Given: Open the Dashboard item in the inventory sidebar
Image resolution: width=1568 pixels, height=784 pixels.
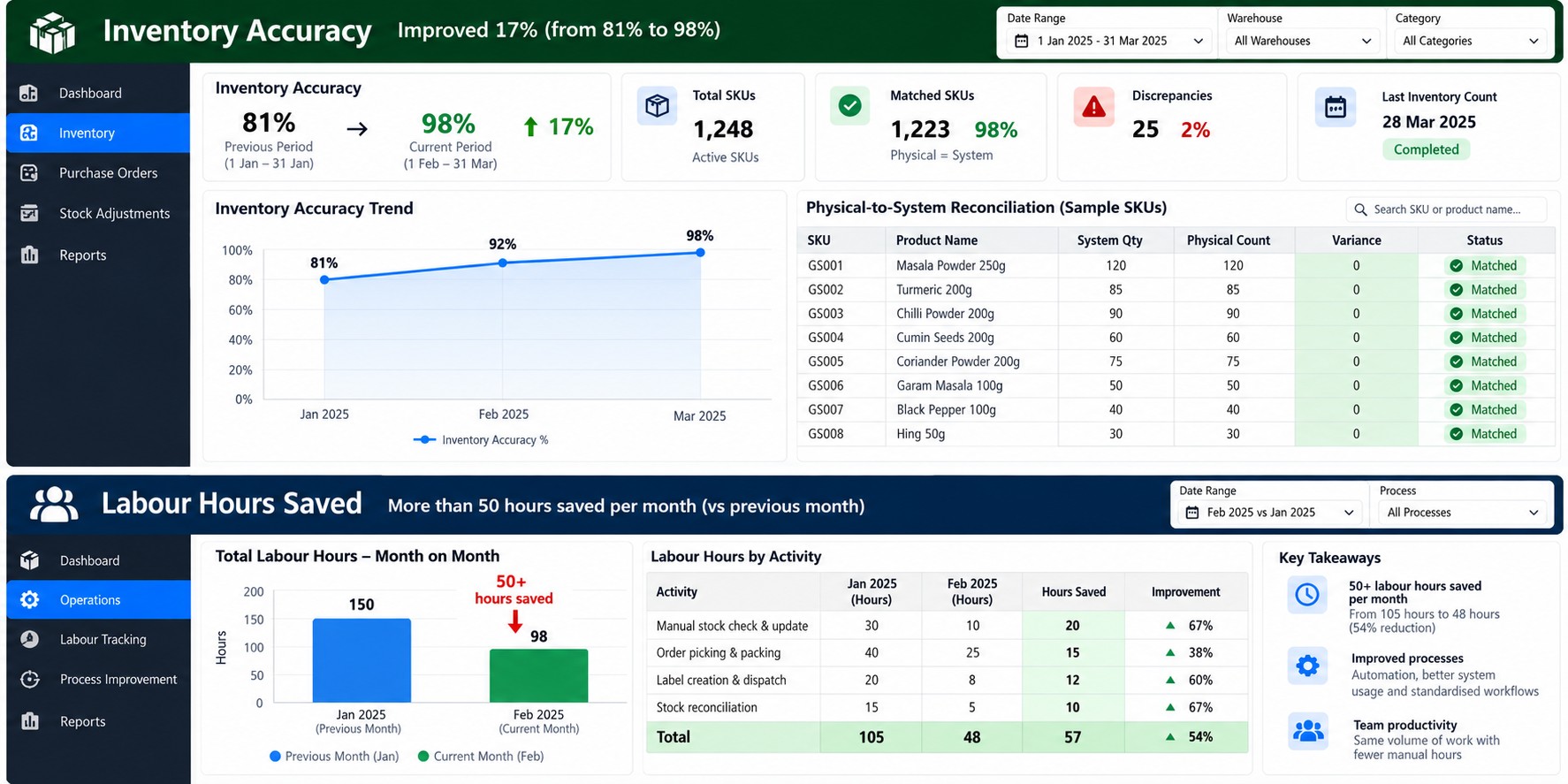Looking at the screenshot, I should [x=98, y=93].
